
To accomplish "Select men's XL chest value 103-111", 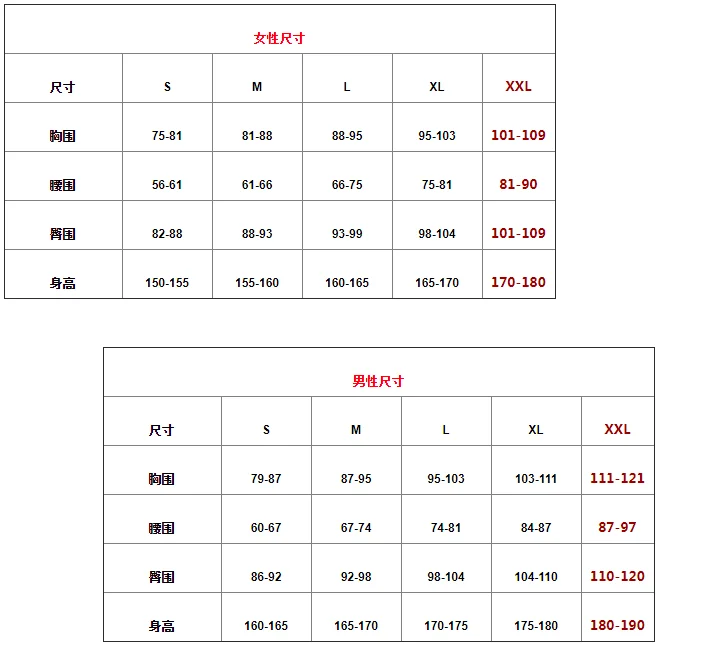I will click(x=536, y=479).
